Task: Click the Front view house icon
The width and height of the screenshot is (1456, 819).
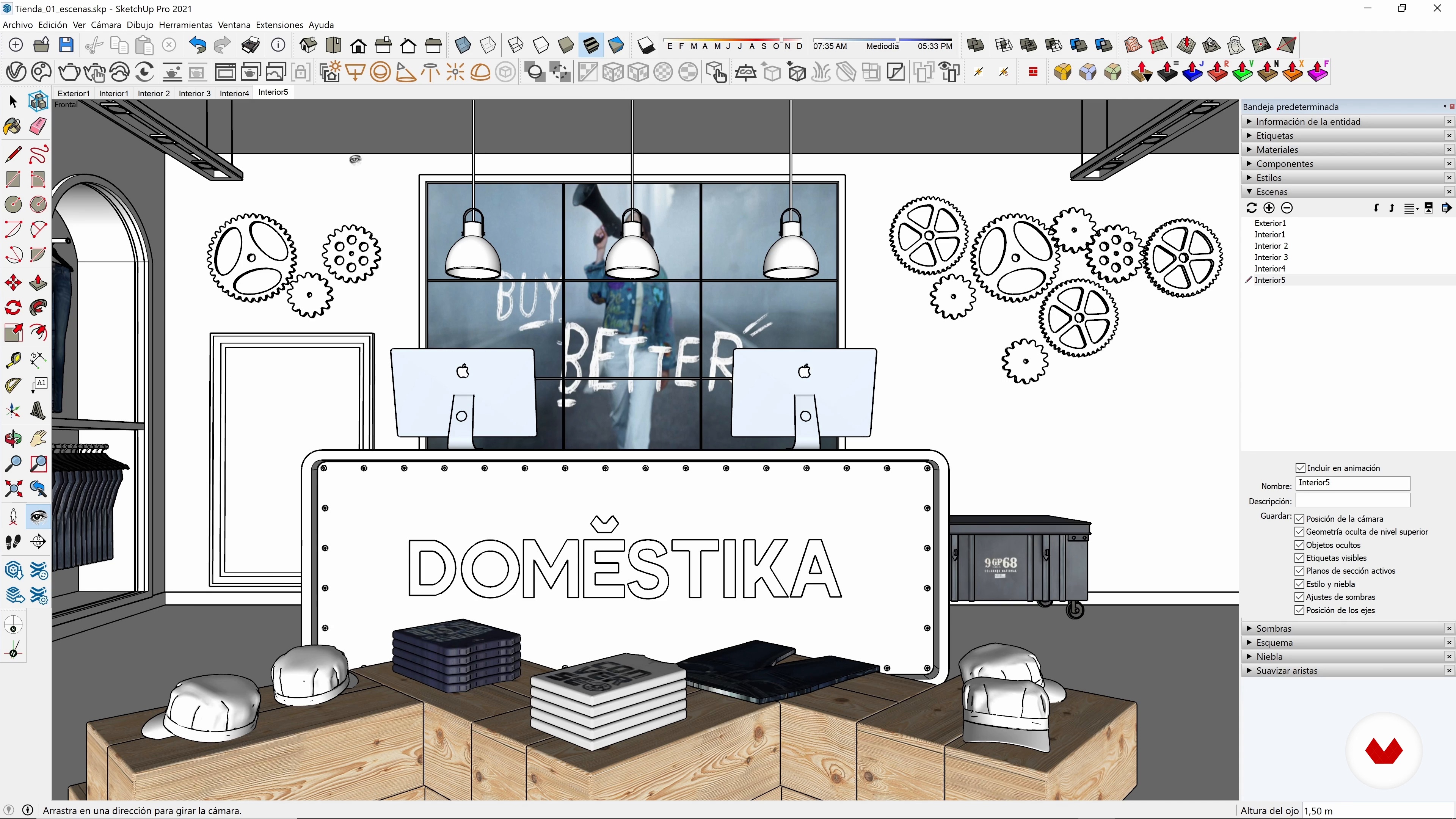Action: pyautogui.click(x=358, y=45)
